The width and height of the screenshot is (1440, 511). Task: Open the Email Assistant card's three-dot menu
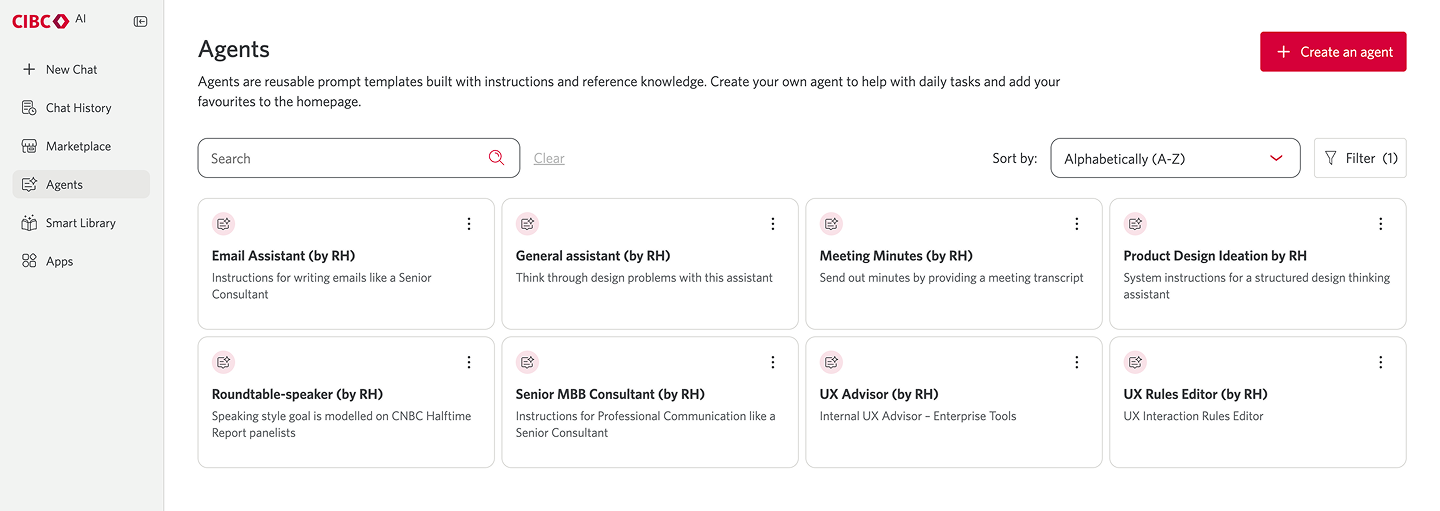469,224
